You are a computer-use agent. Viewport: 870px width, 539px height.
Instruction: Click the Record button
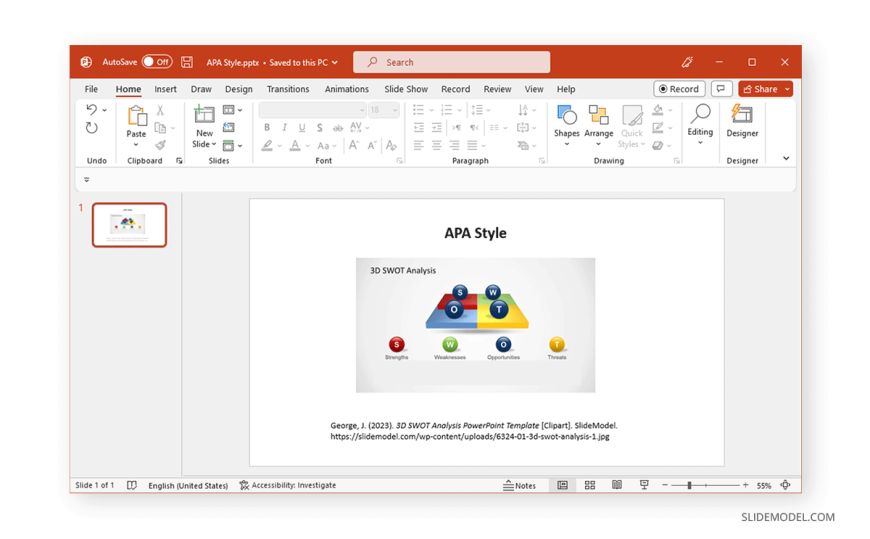click(679, 89)
